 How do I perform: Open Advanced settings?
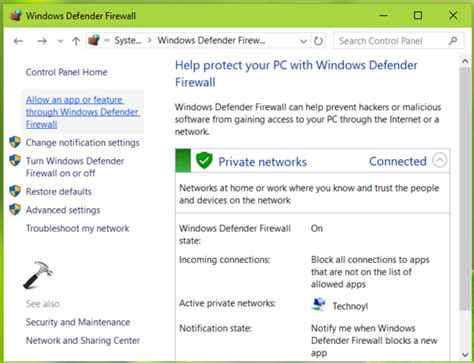click(x=63, y=210)
